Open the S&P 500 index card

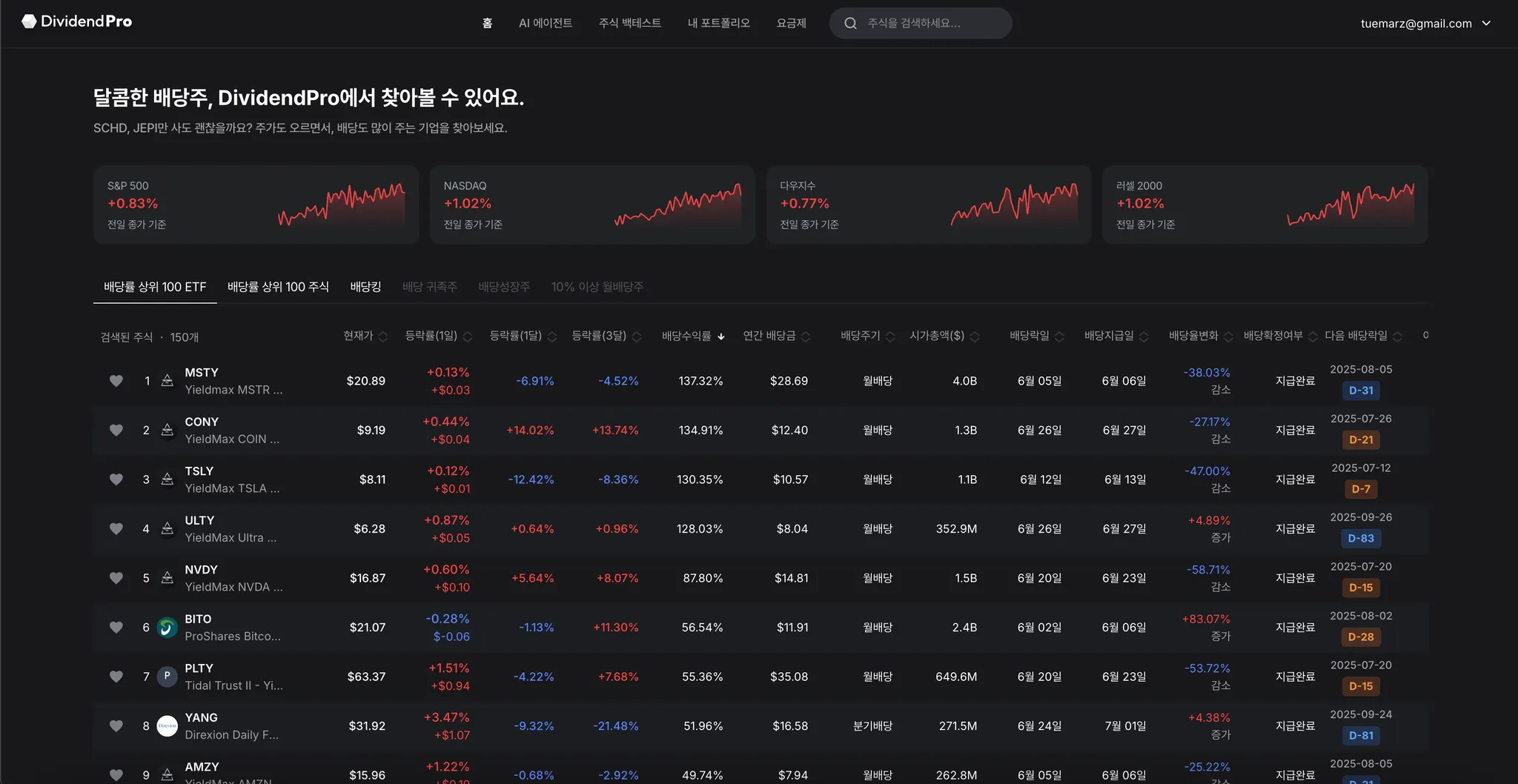point(256,205)
